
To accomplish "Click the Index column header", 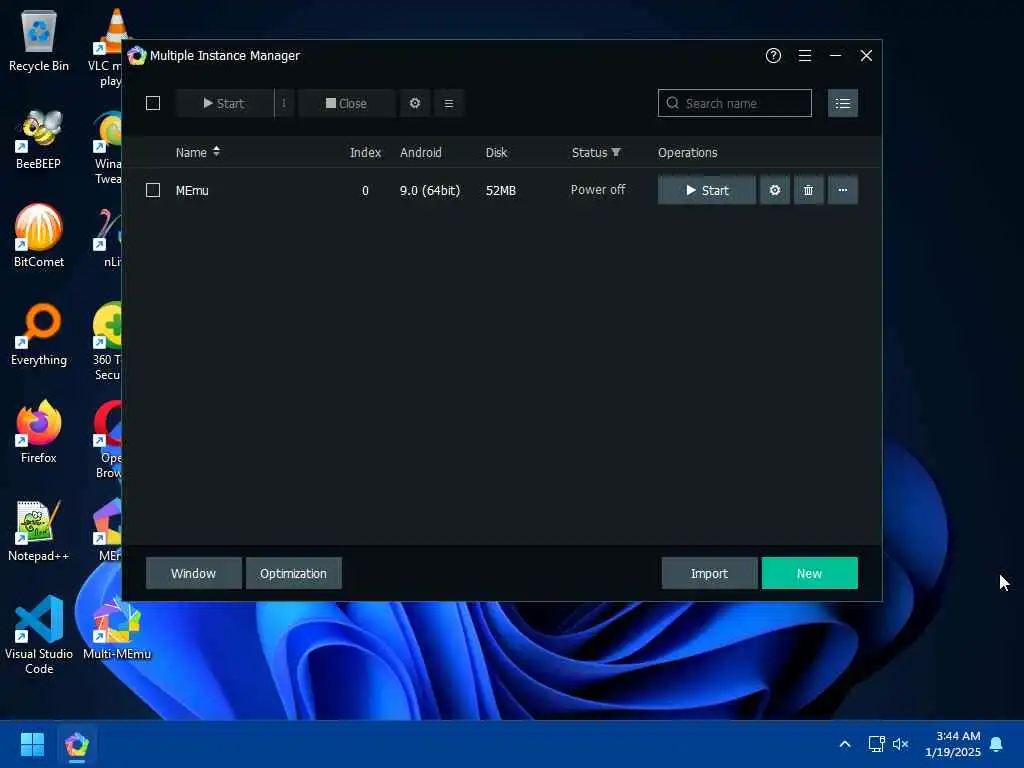I will (x=365, y=152).
